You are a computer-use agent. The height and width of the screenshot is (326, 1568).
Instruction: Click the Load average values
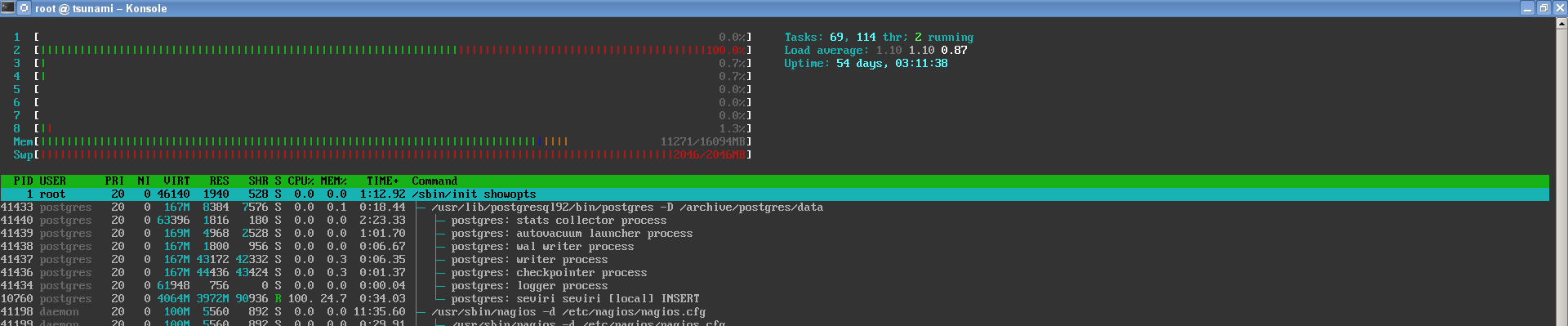[921, 50]
